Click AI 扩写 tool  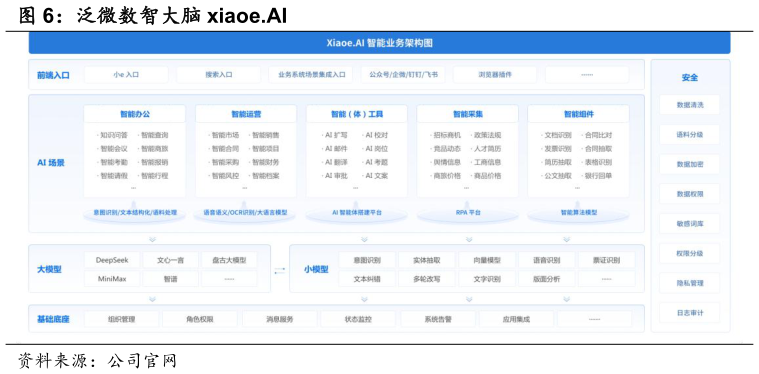coord(336,135)
